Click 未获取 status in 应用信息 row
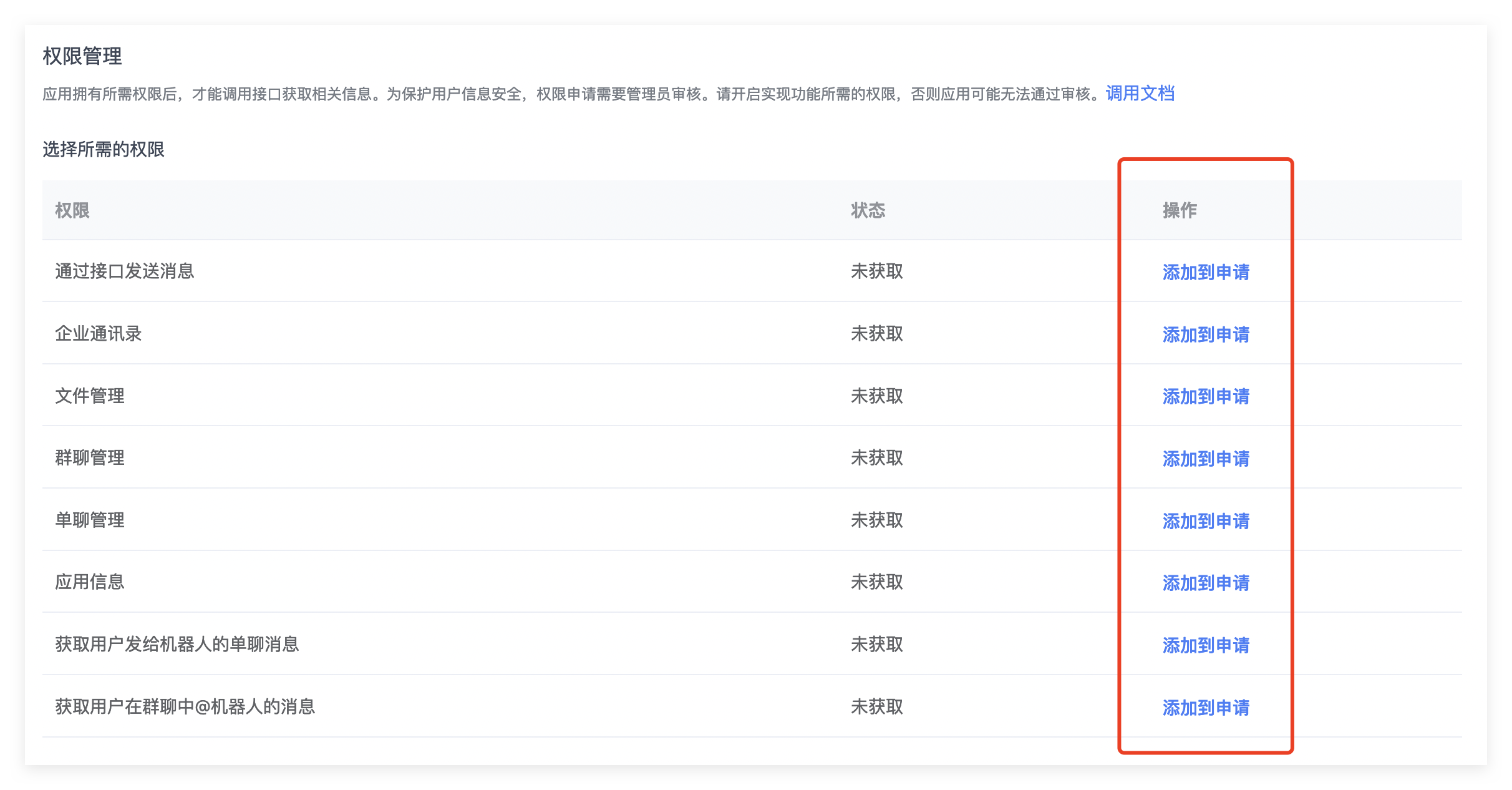The image size is (1512, 790). click(x=876, y=582)
